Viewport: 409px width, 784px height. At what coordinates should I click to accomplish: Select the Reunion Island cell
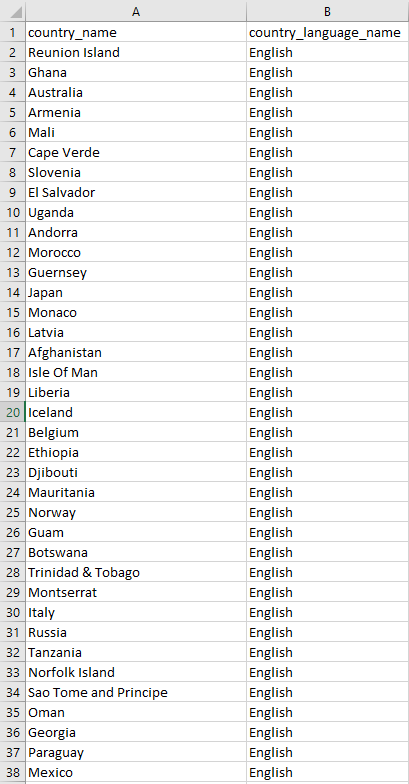point(136,52)
